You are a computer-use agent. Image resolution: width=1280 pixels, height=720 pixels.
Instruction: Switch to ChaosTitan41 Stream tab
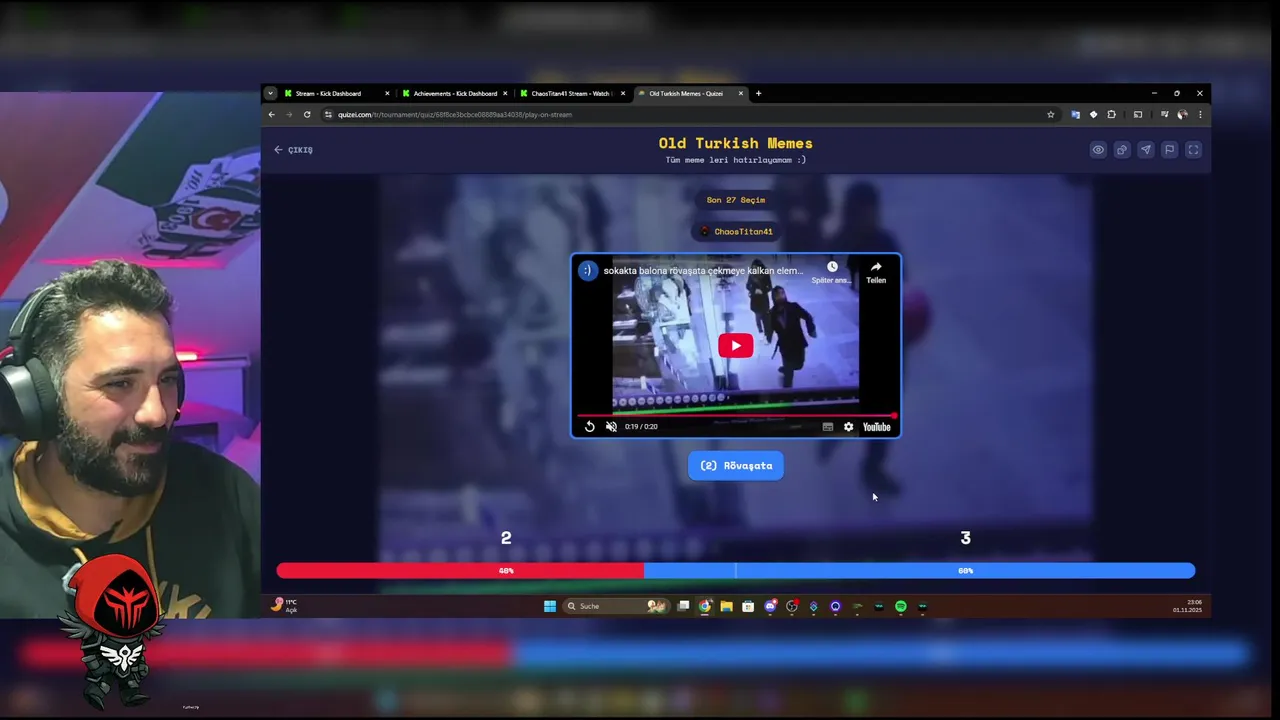coord(570,94)
